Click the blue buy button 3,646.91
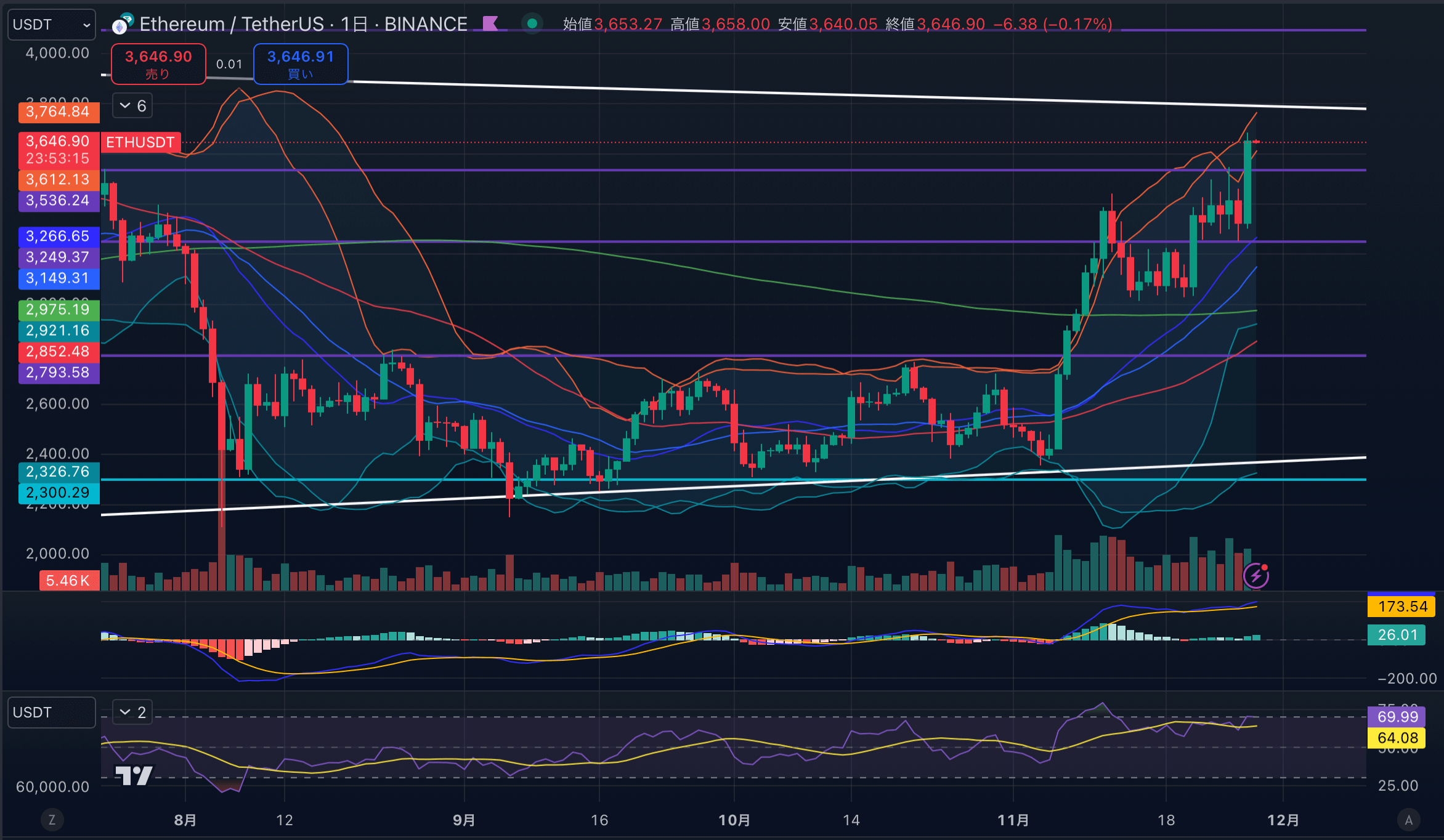Screen dimensions: 1444x840 click(301, 64)
